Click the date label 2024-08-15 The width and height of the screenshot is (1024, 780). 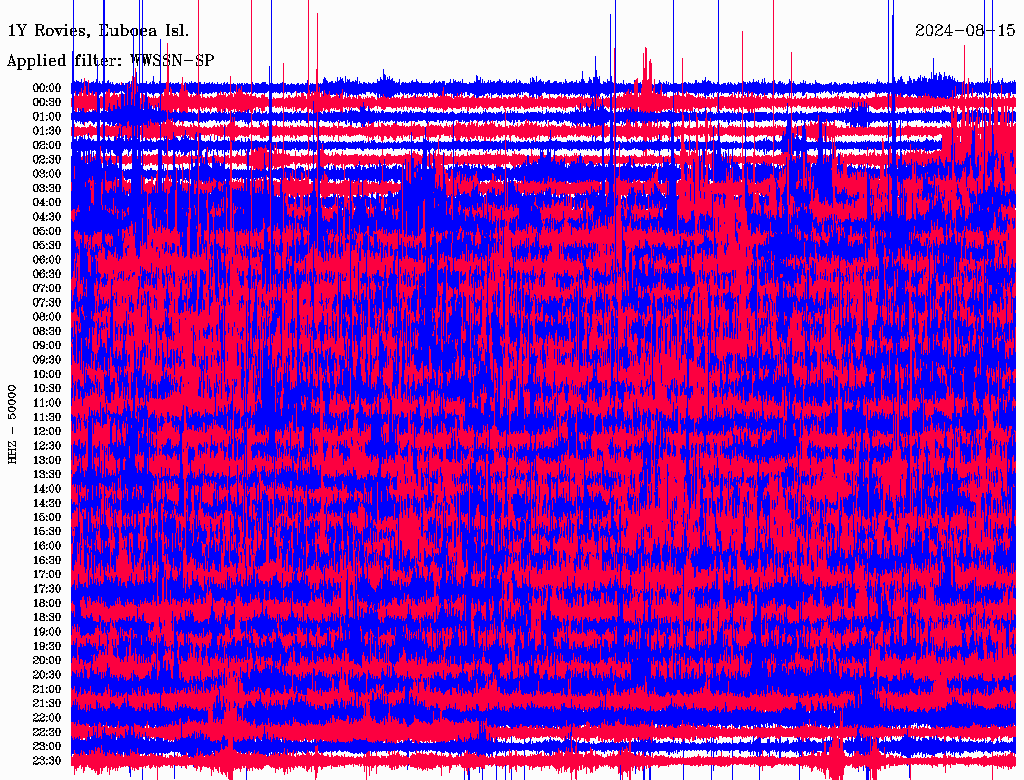click(965, 31)
